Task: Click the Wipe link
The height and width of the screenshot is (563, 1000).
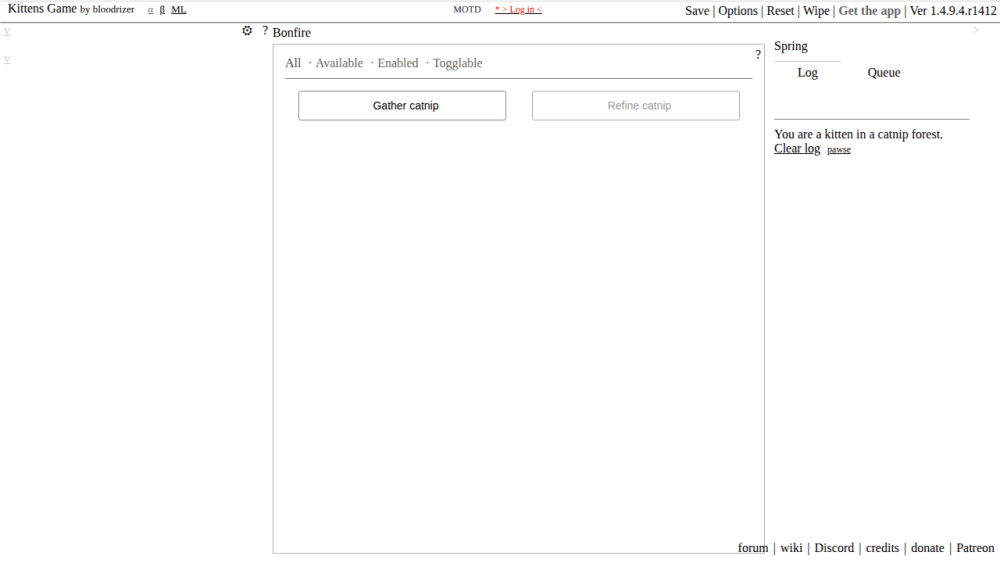Action: point(816,11)
